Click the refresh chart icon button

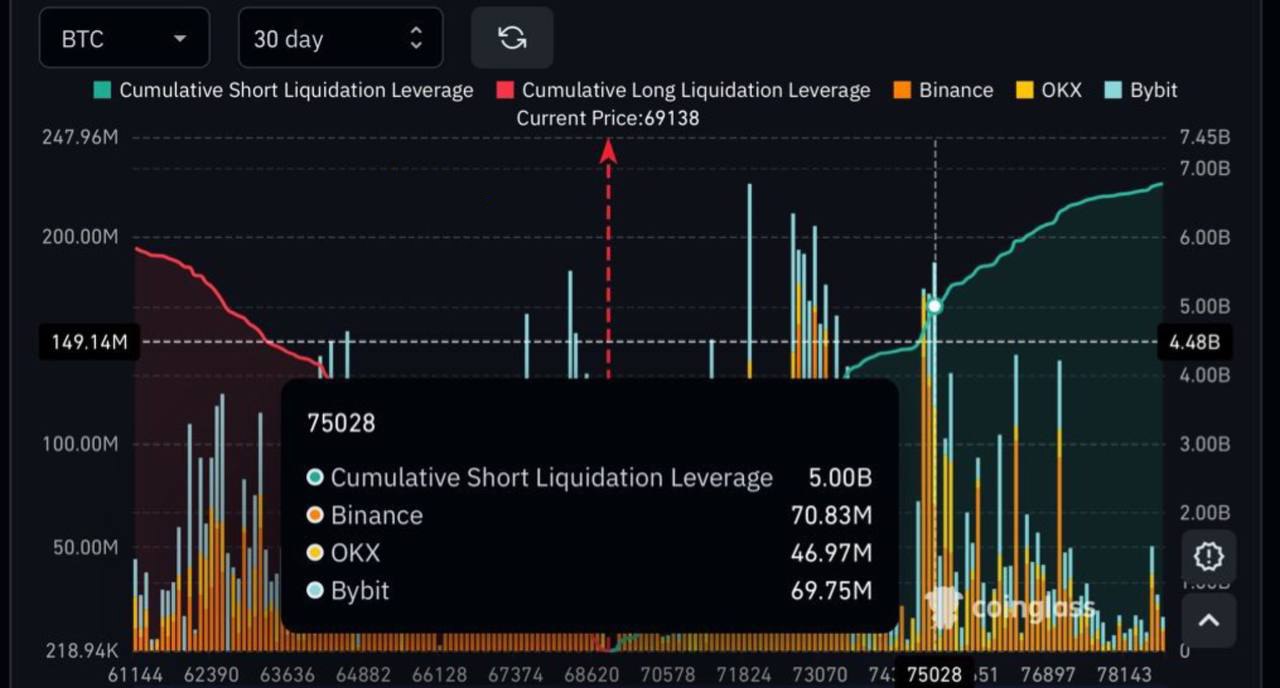(512, 38)
